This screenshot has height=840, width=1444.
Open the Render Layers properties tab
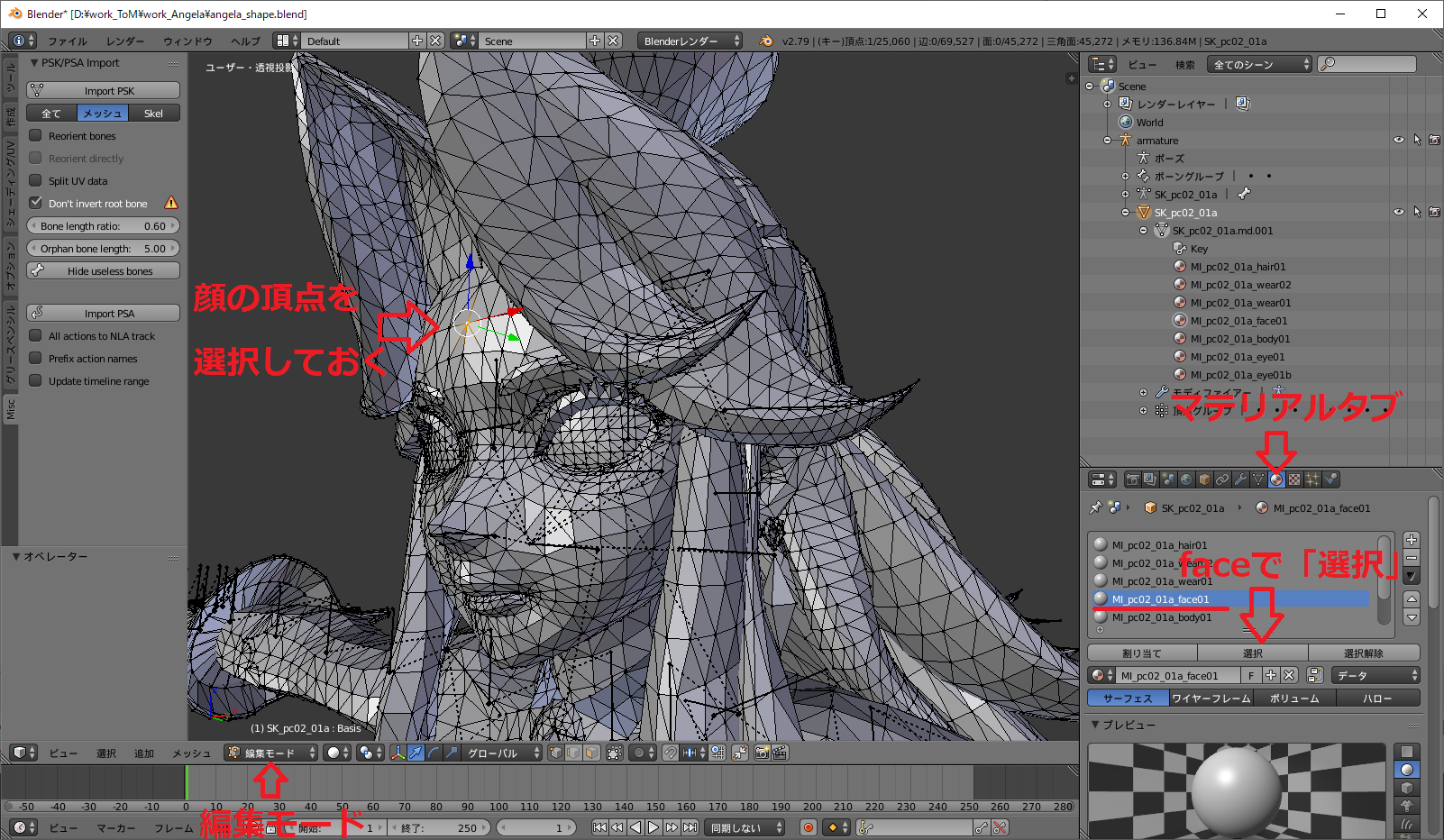1150,479
